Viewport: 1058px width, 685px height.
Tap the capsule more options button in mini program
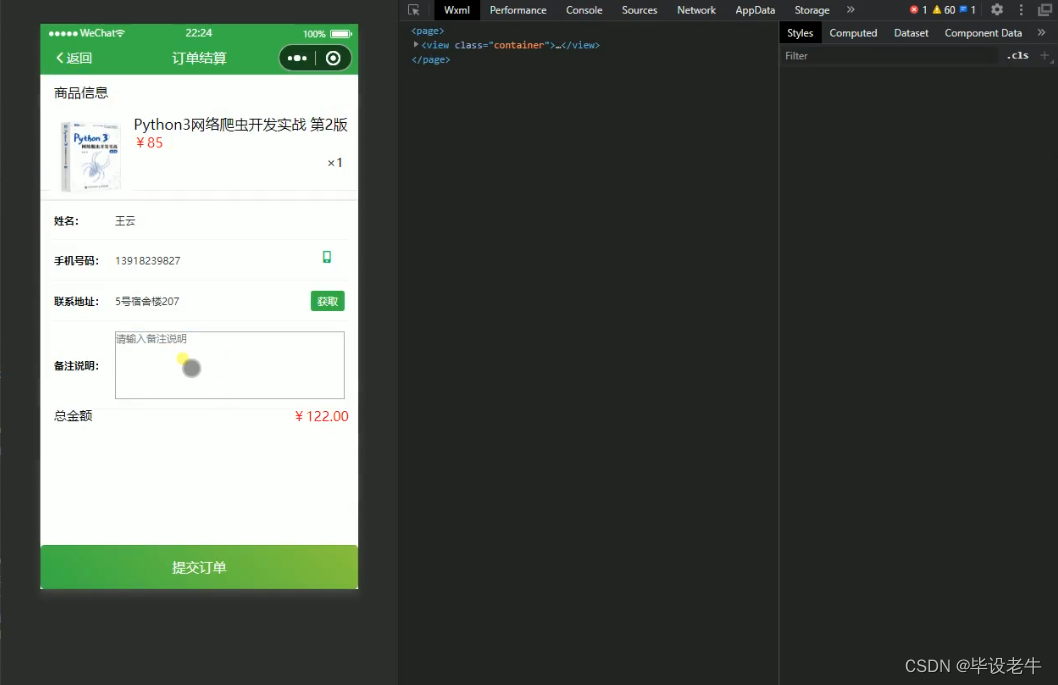click(x=297, y=58)
